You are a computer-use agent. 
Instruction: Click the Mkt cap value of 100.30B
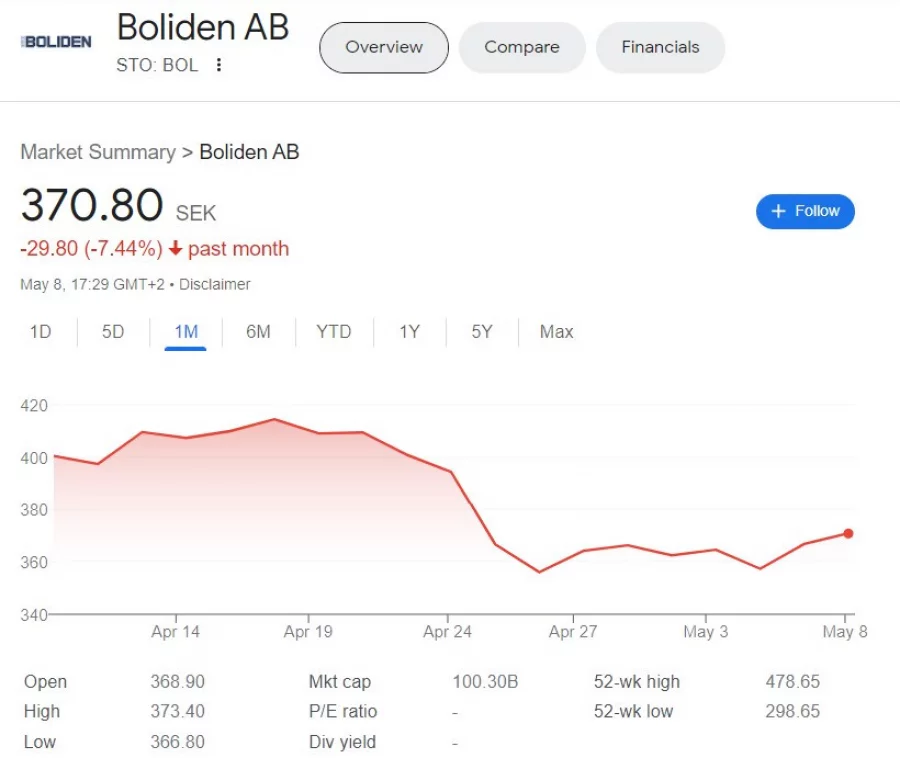[485, 681]
